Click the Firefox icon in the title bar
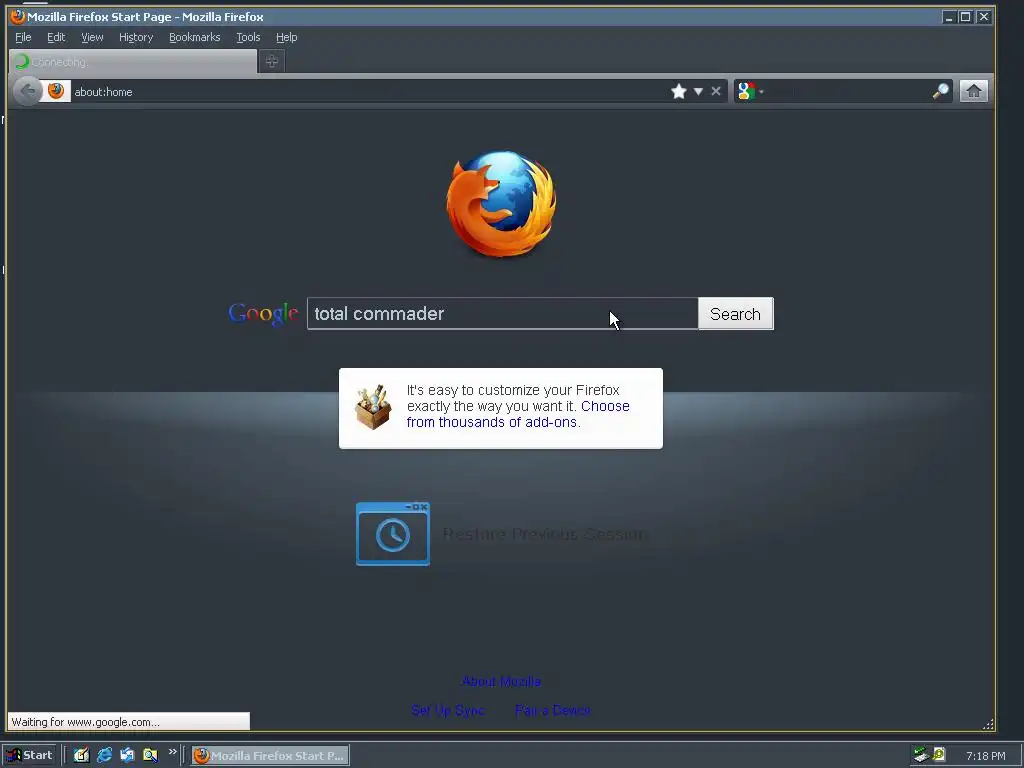Image resolution: width=1024 pixels, height=768 pixels. pos(18,16)
